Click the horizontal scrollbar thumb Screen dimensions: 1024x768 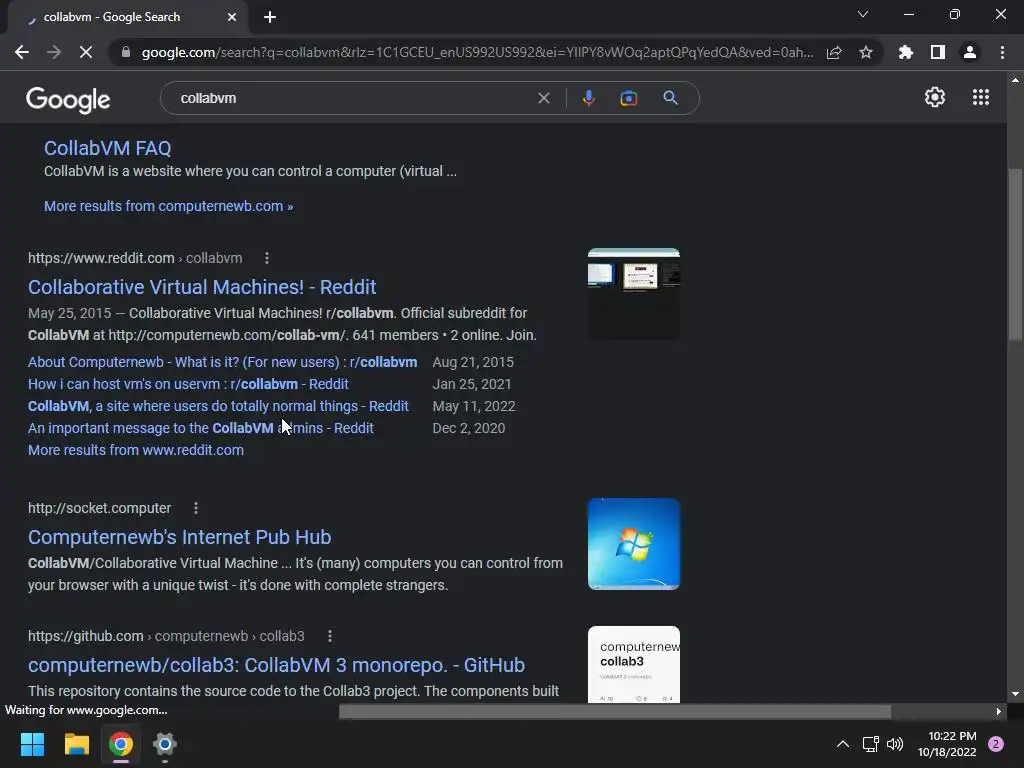615,712
